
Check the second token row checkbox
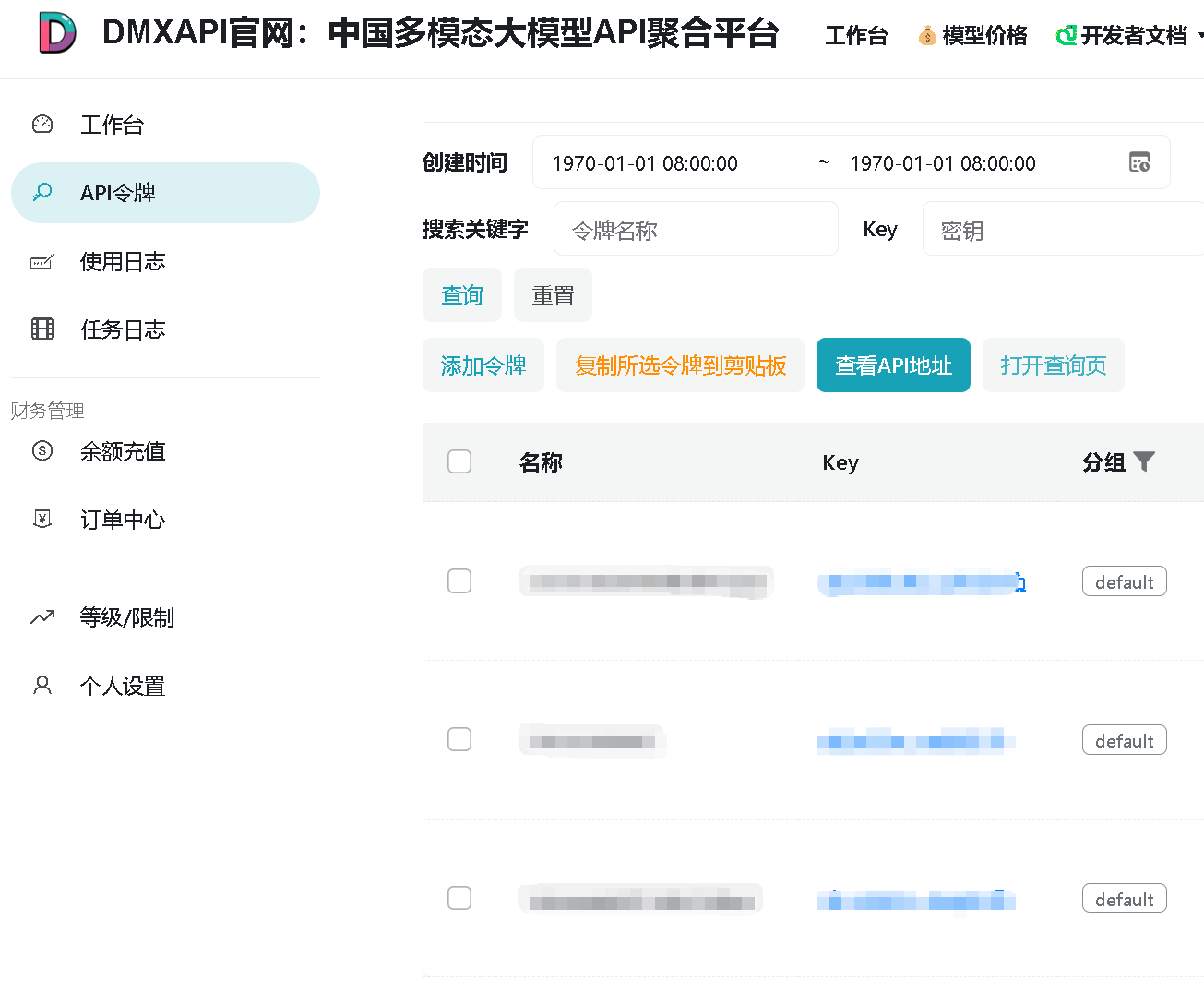pos(459,739)
